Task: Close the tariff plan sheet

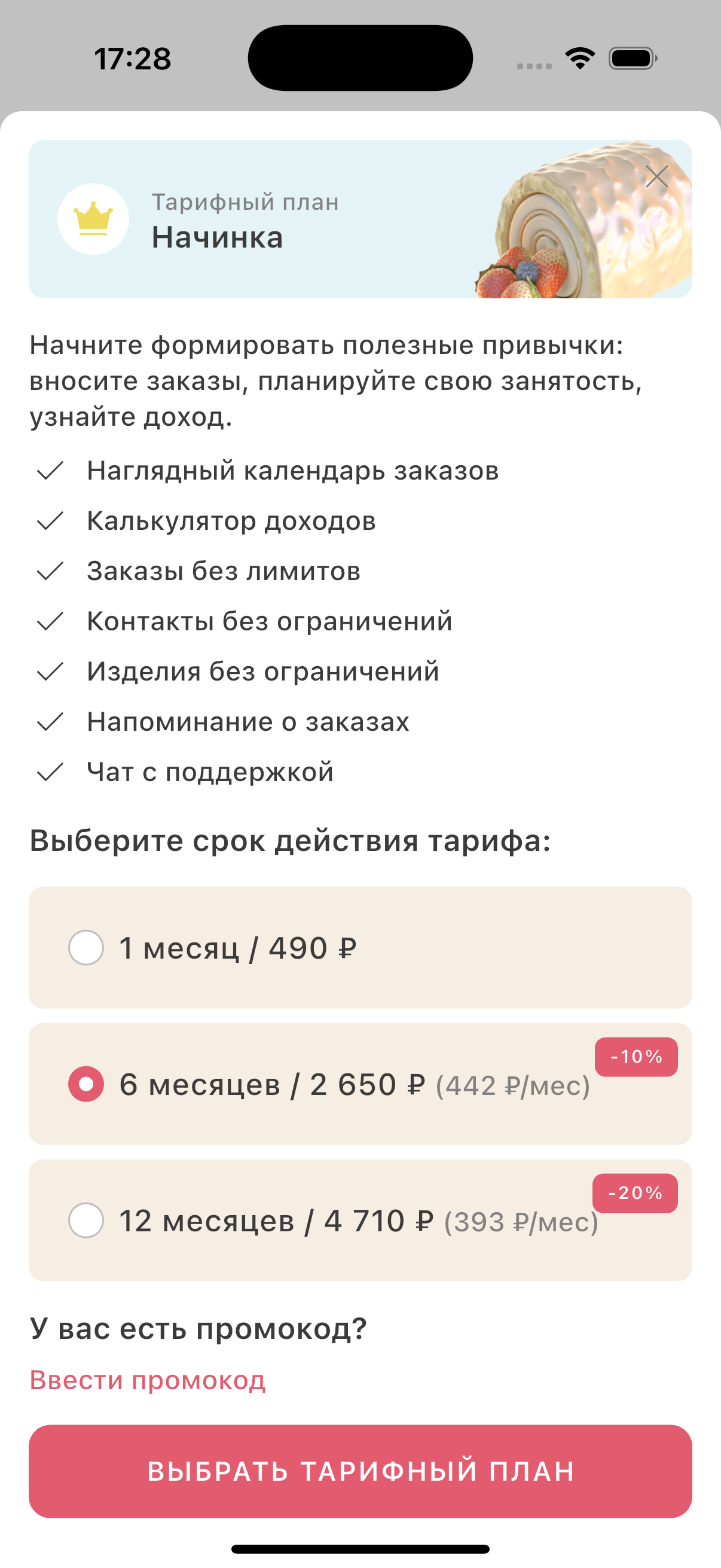Action: pos(656,176)
